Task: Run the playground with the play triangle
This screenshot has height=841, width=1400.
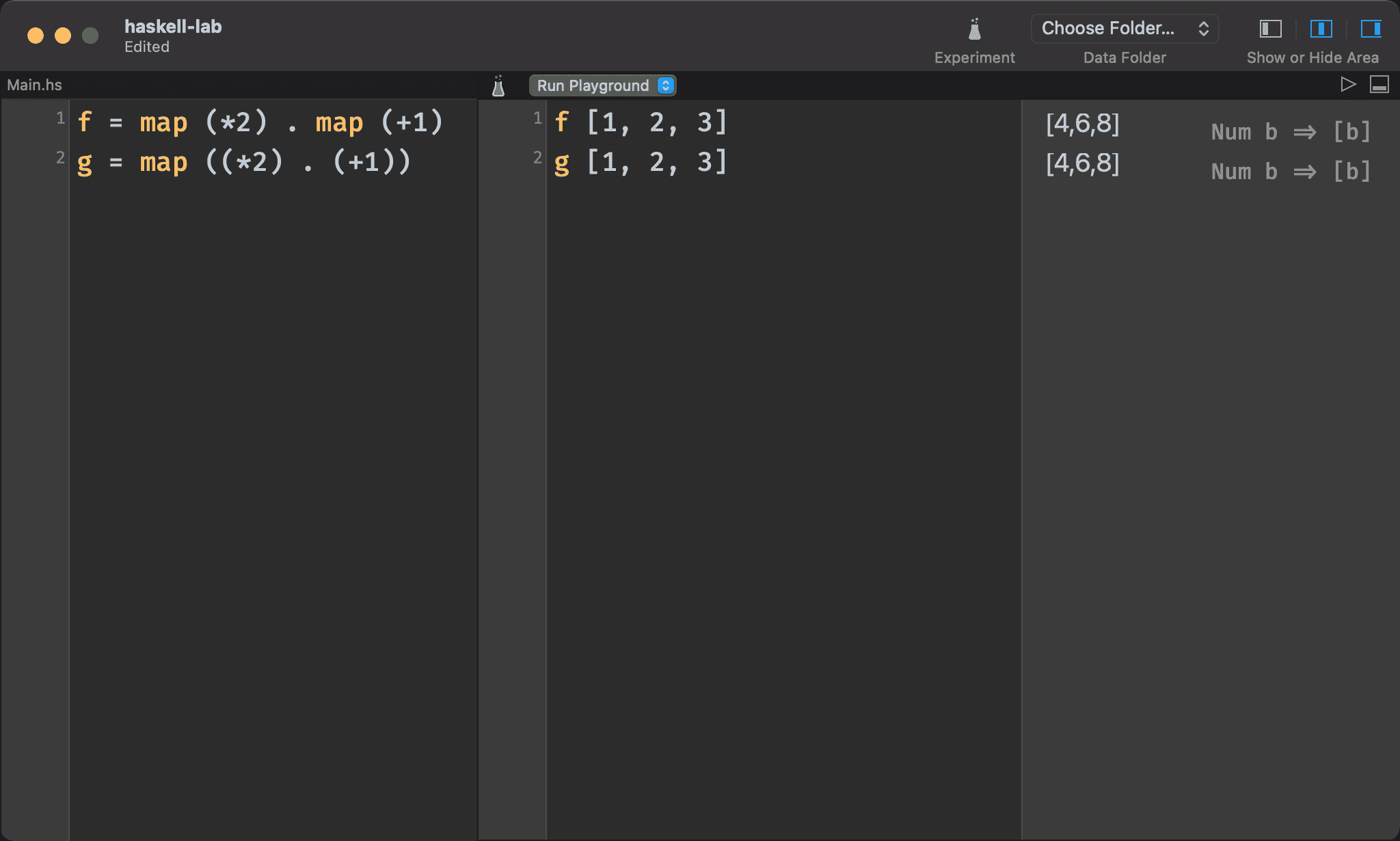Action: coord(1347,85)
